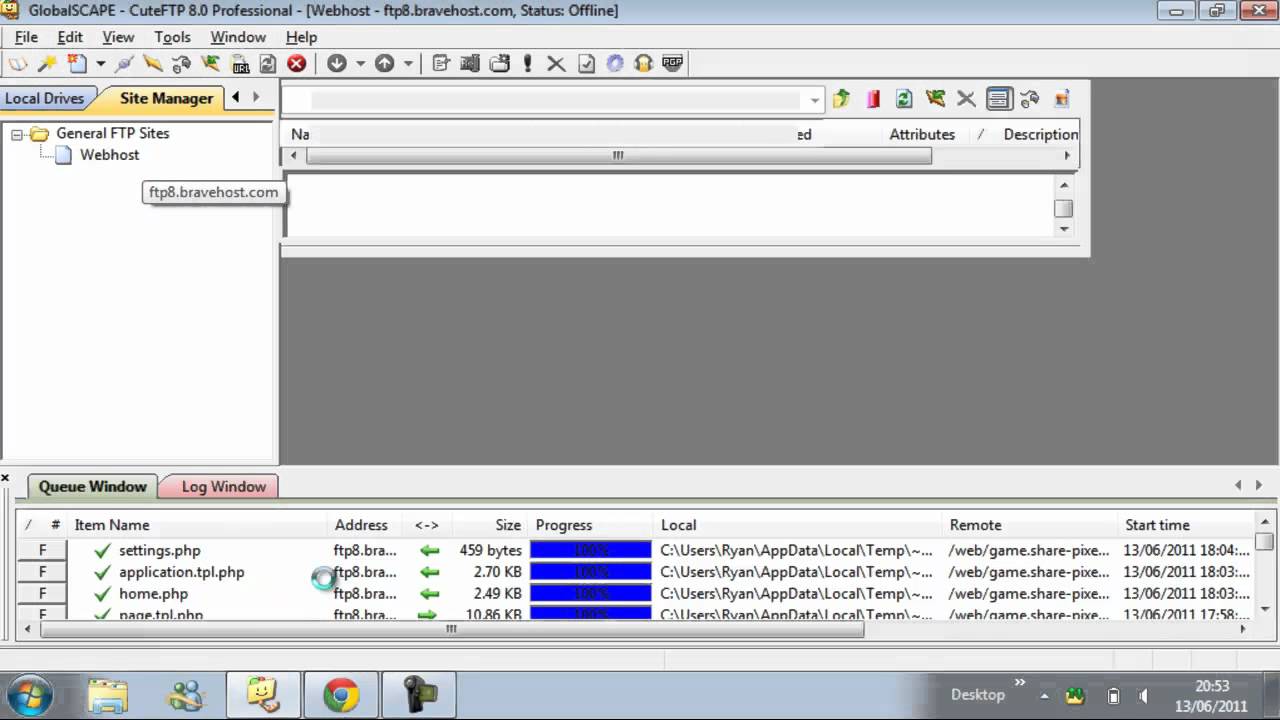
Task: Click the New document toolbar icon
Action: click(x=77, y=63)
